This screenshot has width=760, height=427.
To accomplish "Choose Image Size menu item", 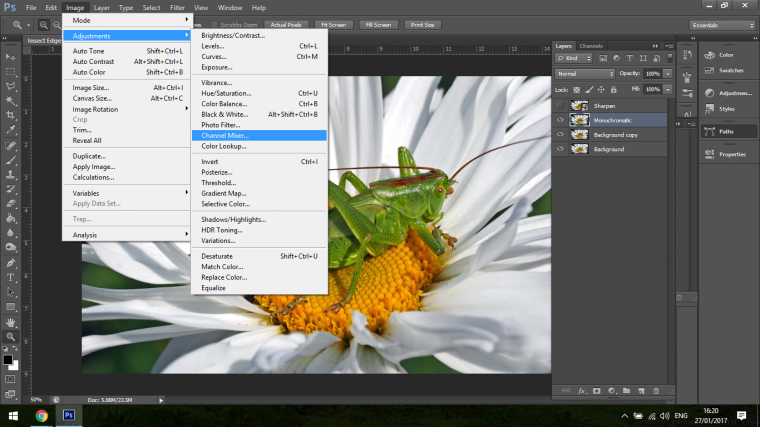I will click(127, 88).
